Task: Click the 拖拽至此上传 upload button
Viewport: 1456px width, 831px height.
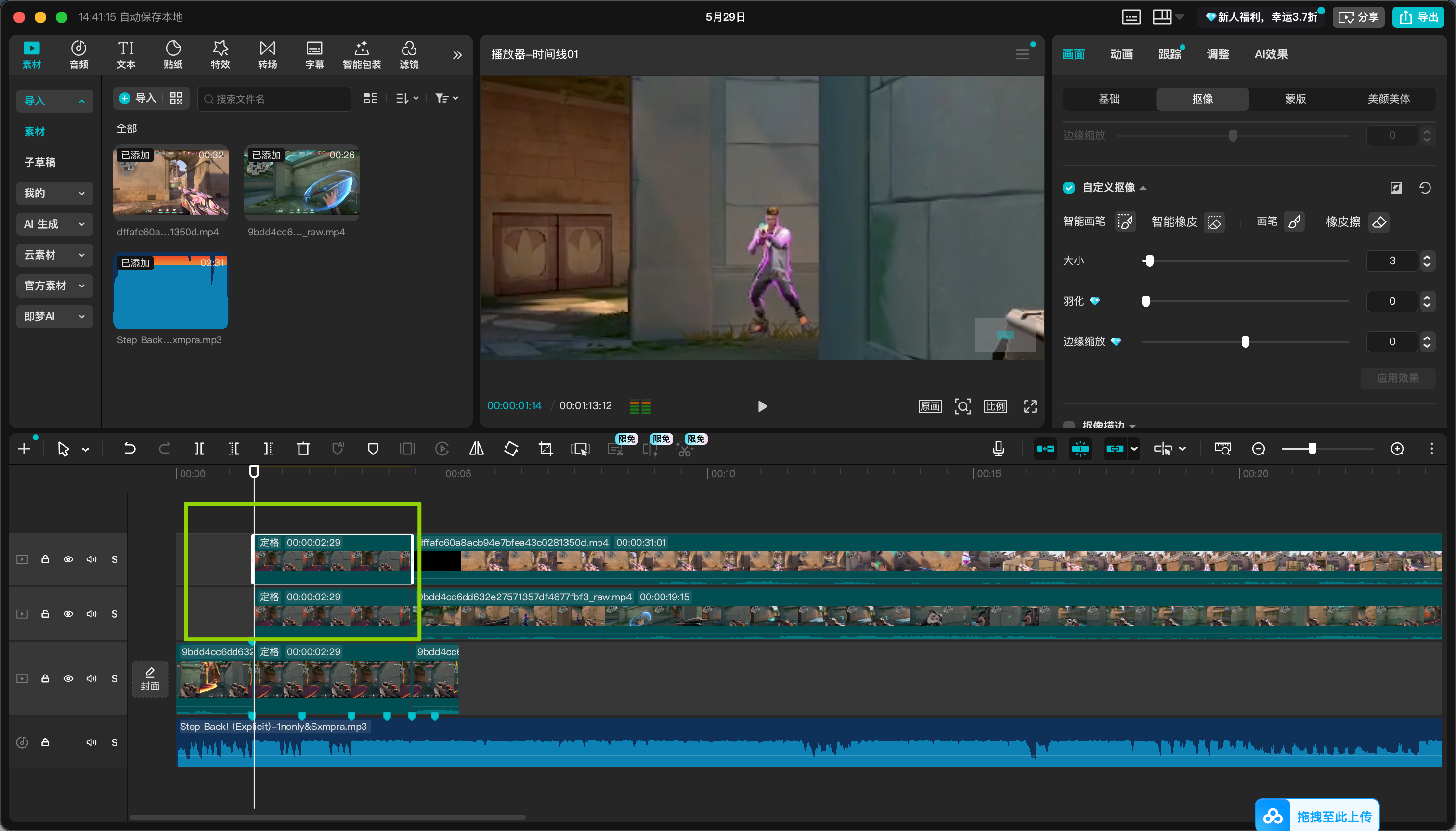Action: pyautogui.click(x=1317, y=816)
